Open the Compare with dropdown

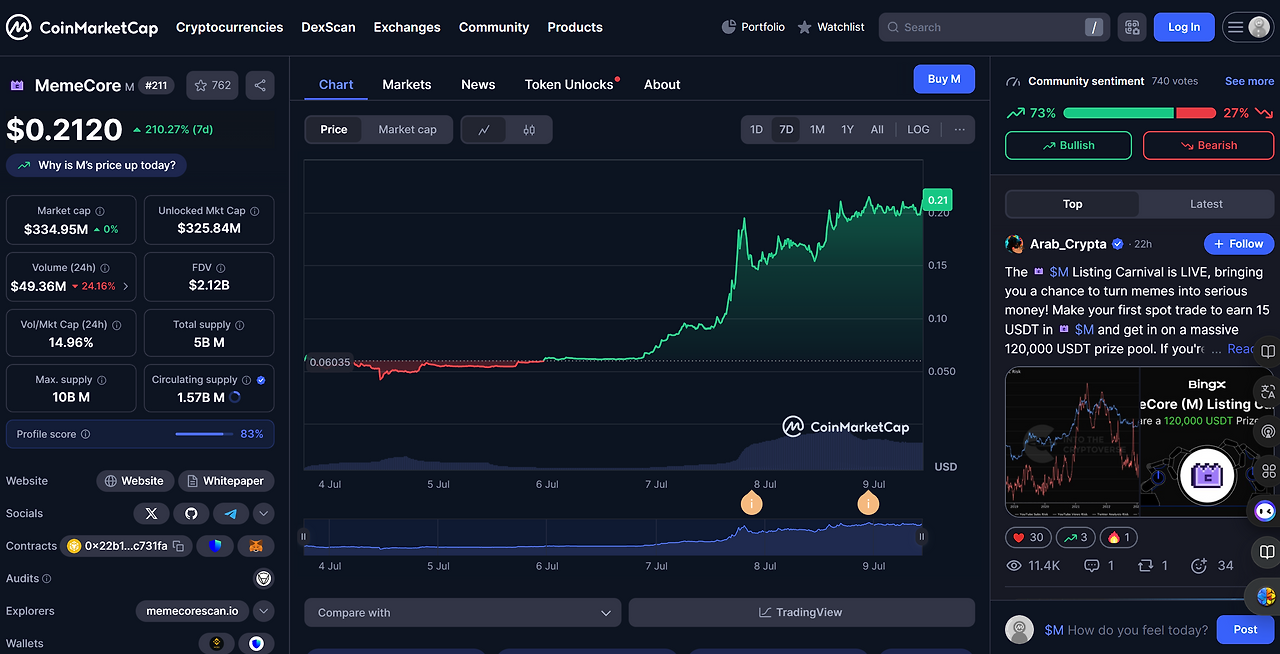coord(463,612)
